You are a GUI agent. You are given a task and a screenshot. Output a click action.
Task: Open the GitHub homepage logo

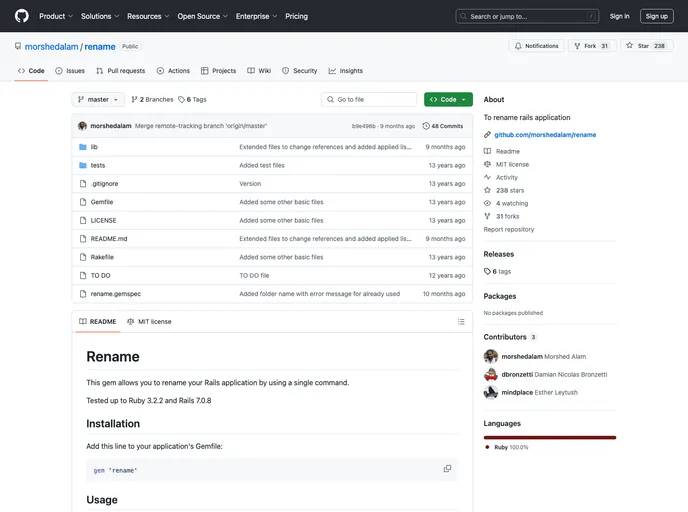pyautogui.click(x=22, y=16)
